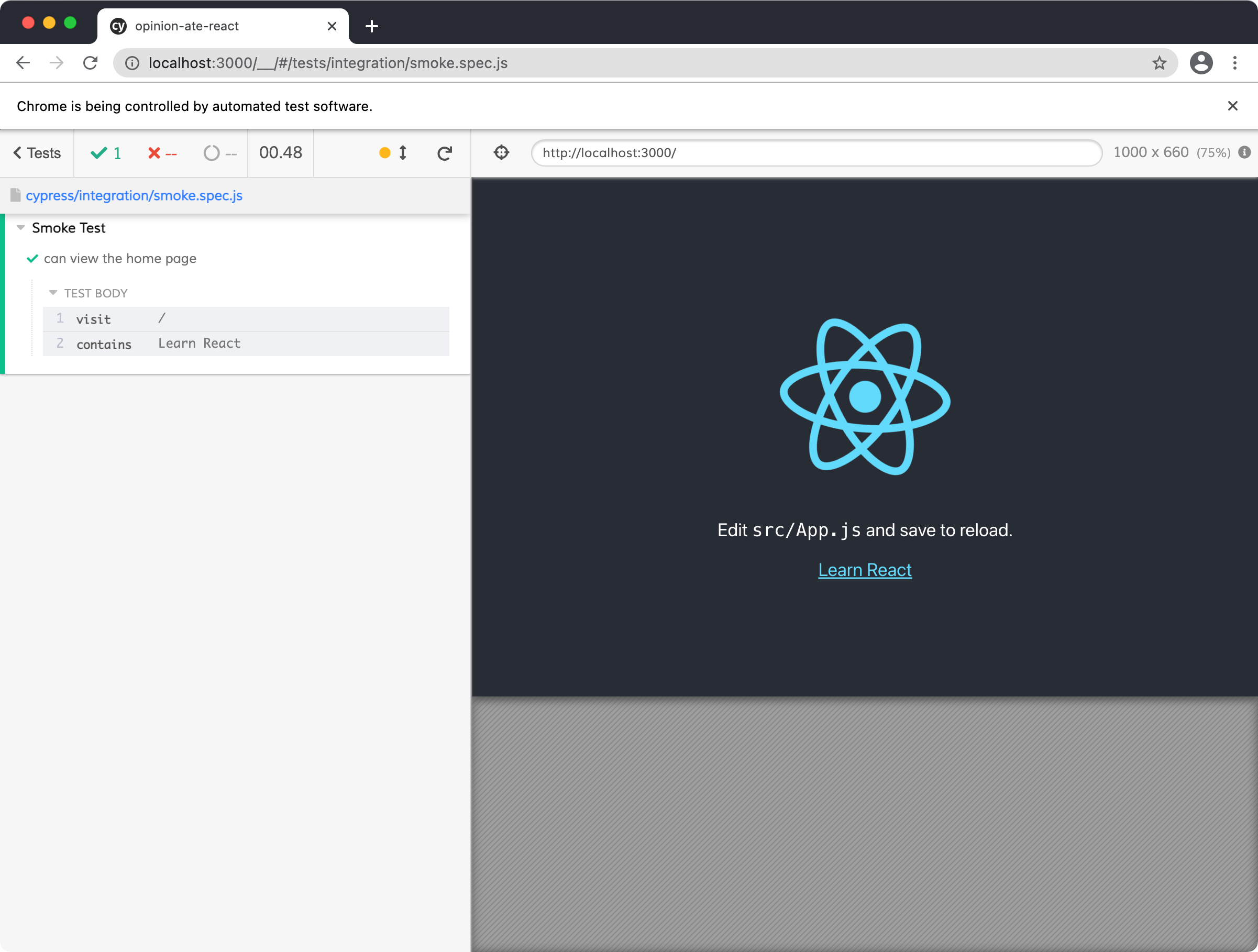Open the cypress/integration/smoke.spec.js file link
The image size is (1258, 952).
[x=134, y=196]
